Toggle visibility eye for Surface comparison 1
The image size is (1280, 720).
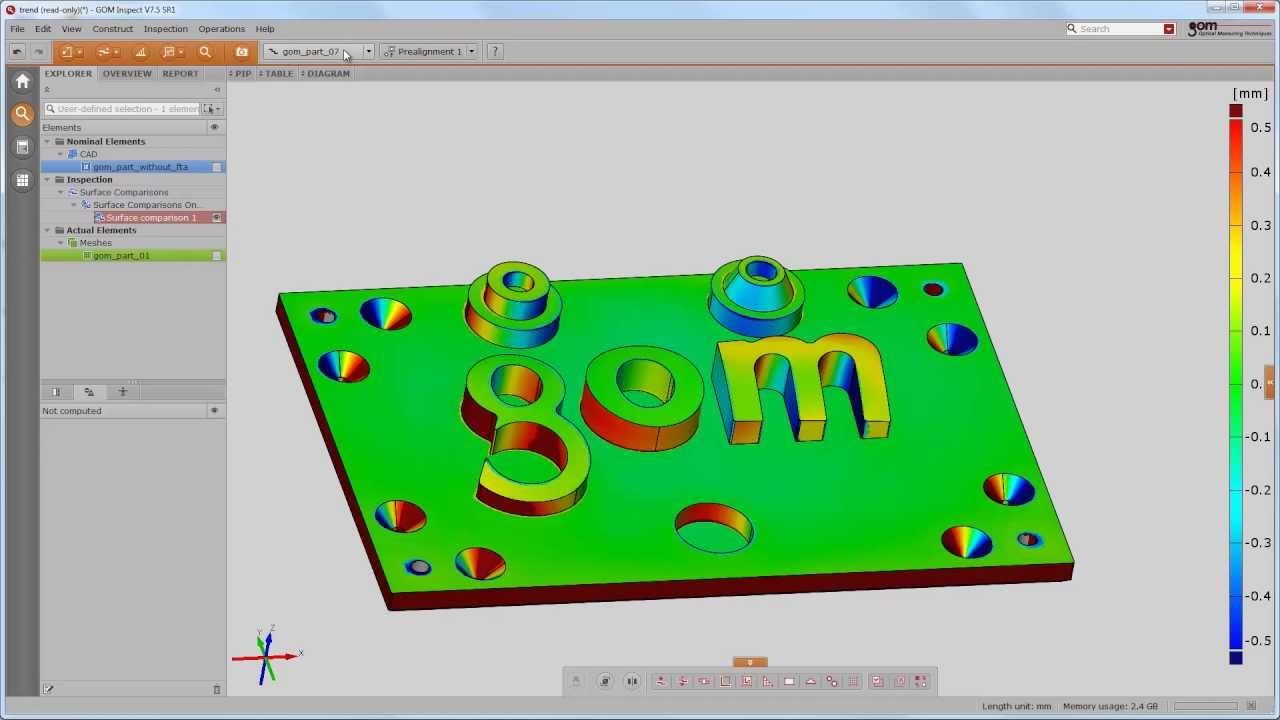click(x=216, y=218)
